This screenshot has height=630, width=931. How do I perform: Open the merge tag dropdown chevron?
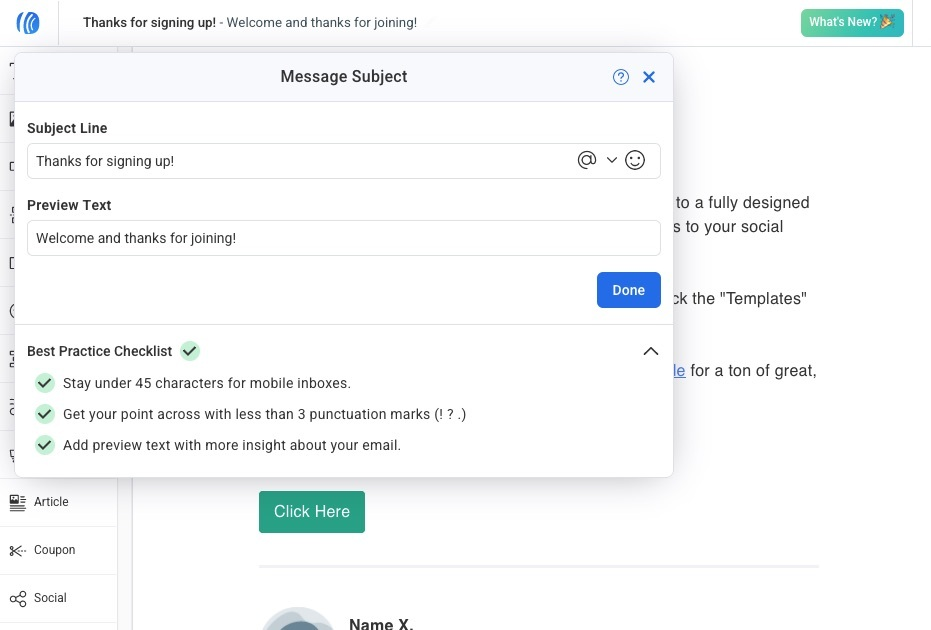click(x=611, y=160)
